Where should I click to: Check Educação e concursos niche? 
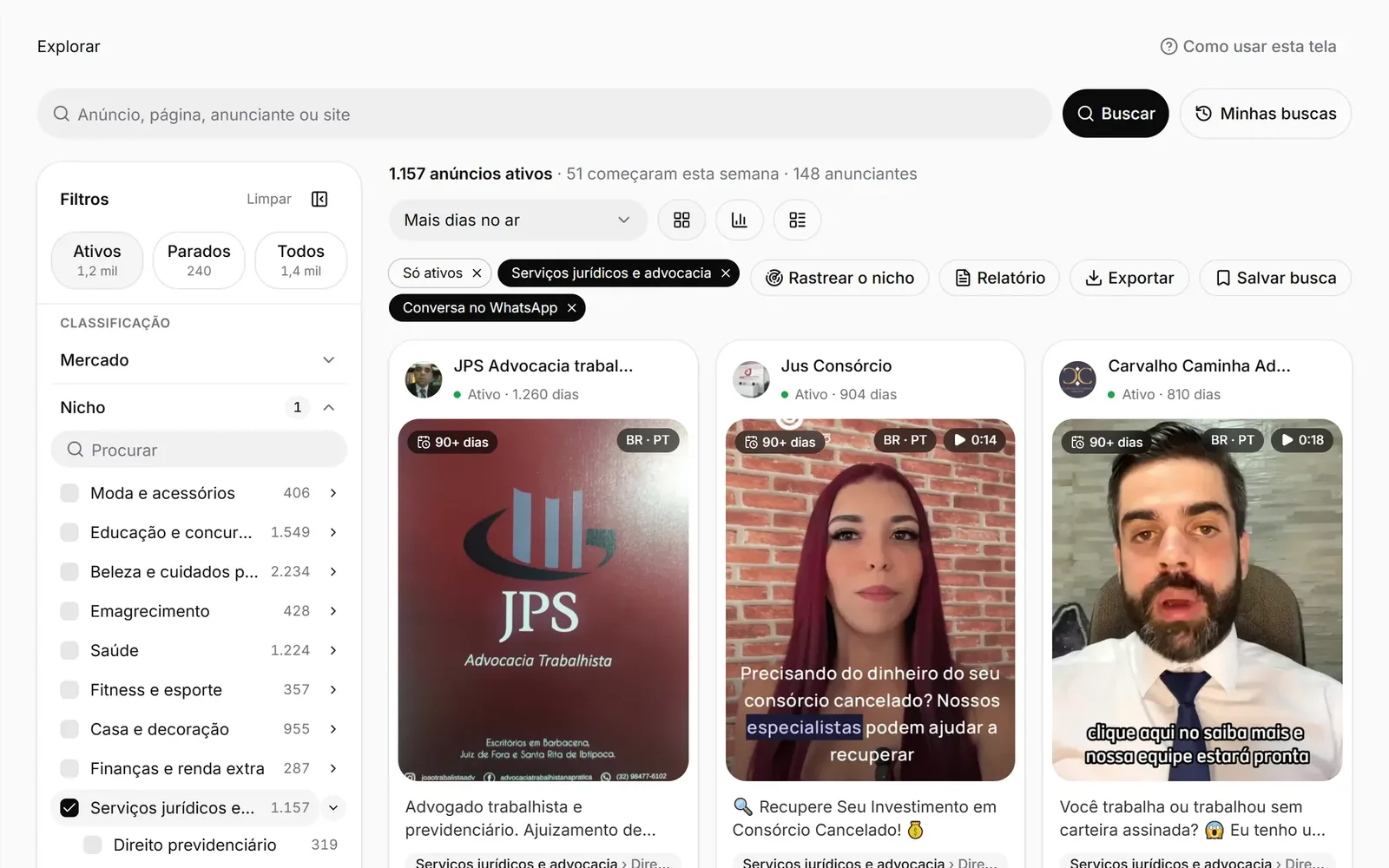point(69,532)
